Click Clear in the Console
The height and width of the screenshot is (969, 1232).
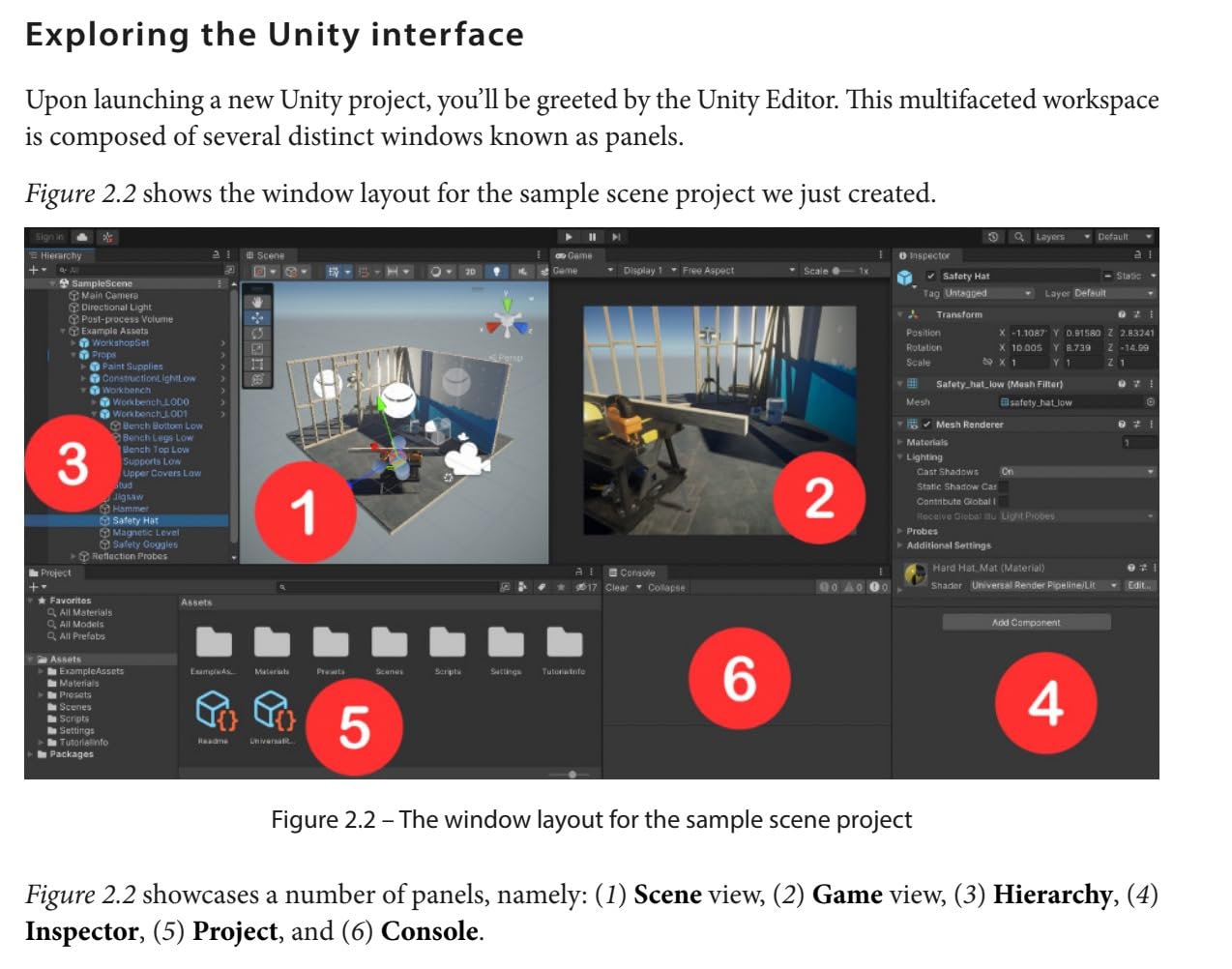point(617,588)
